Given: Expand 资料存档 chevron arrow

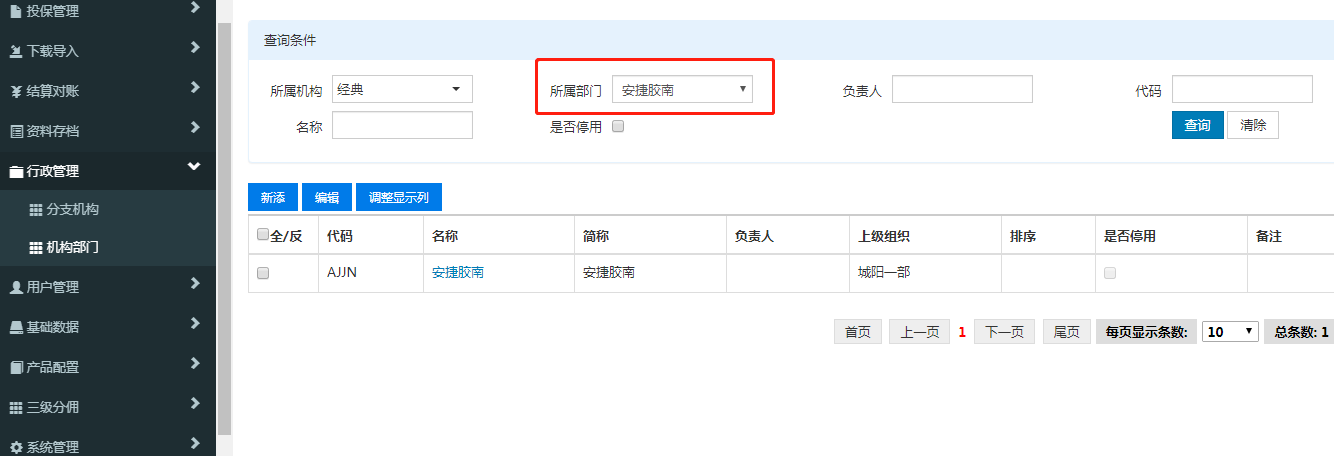Looking at the screenshot, I should coord(195,128).
